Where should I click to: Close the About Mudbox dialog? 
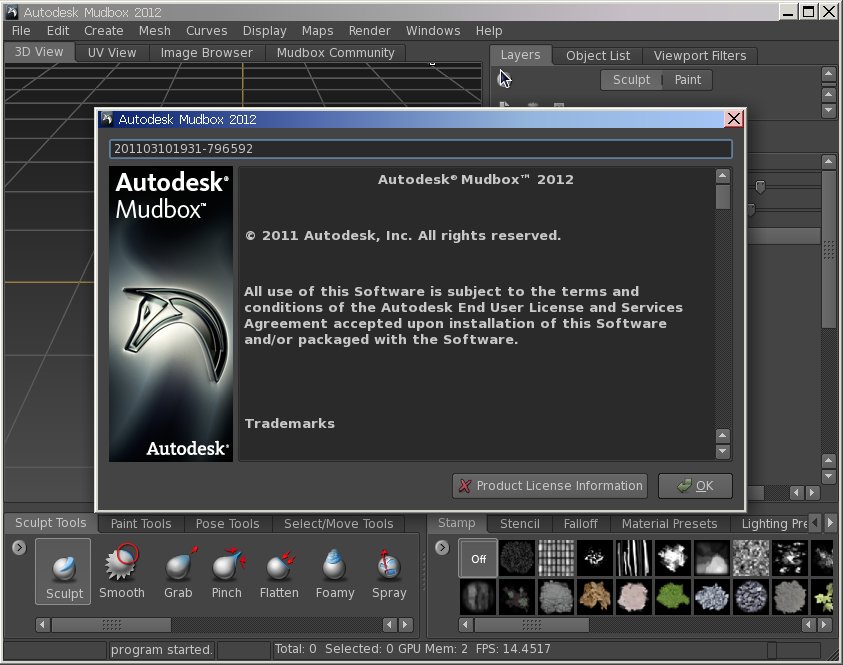[x=733, y=119]
